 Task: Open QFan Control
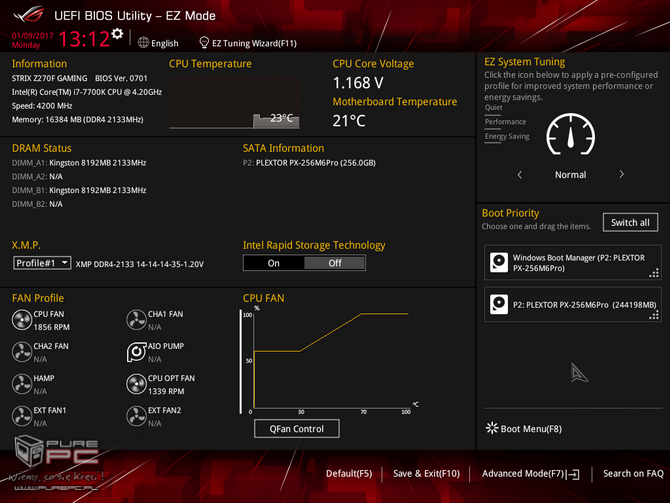tap(297, 429)
